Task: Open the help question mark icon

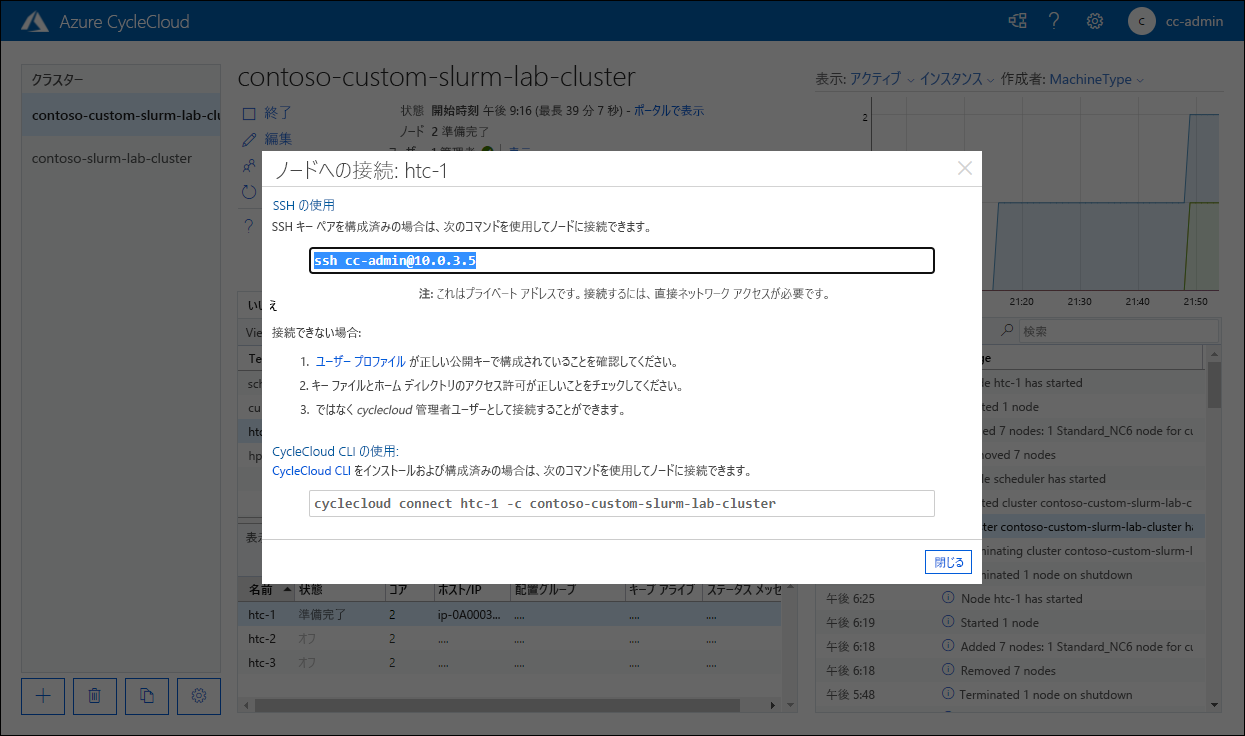Action: [x=1054, y=21]
